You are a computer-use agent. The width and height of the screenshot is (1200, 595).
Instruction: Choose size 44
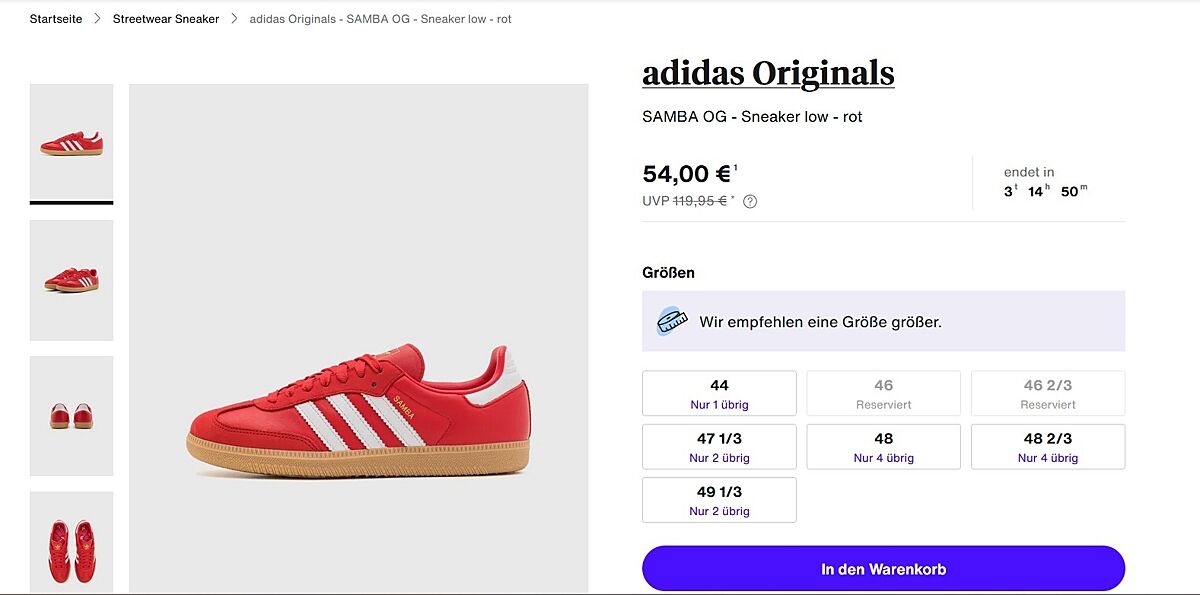pyautogui.click(x=719, y=394)
